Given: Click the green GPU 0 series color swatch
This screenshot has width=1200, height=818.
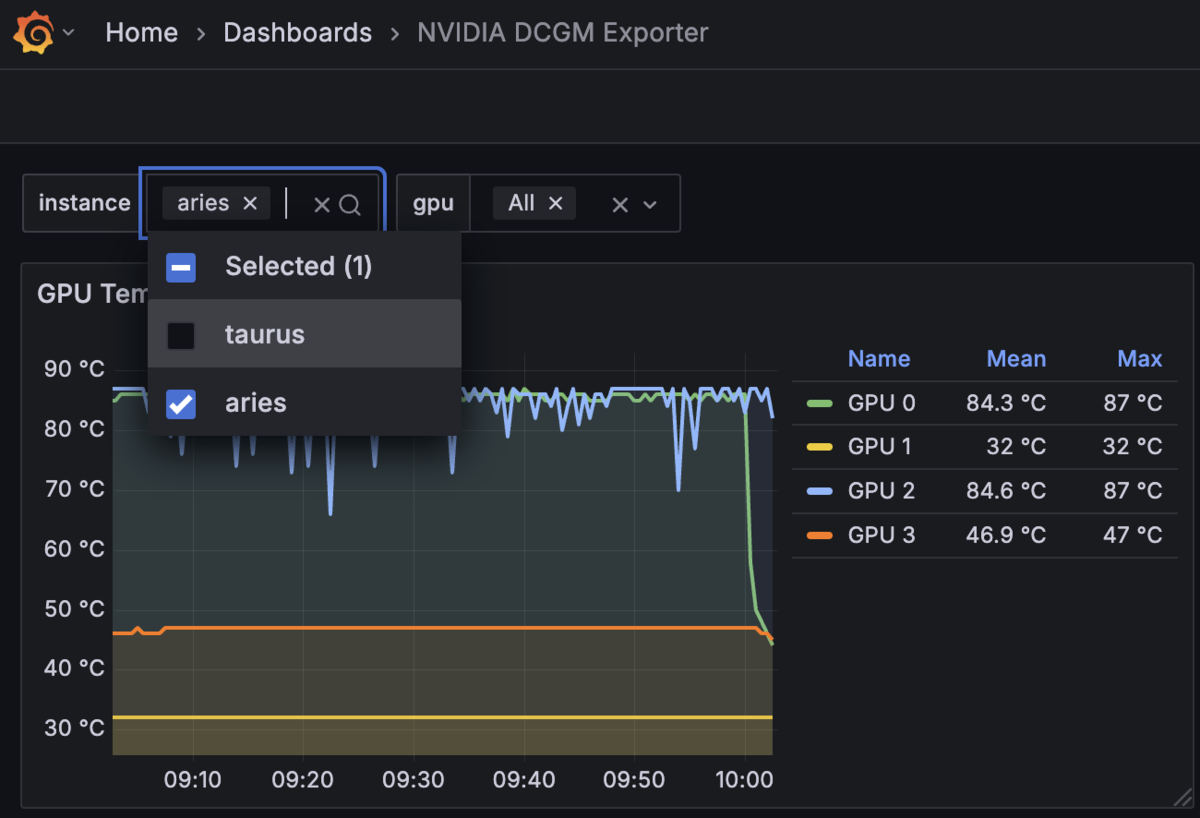Looking at the screenshot, I should 820,403.
